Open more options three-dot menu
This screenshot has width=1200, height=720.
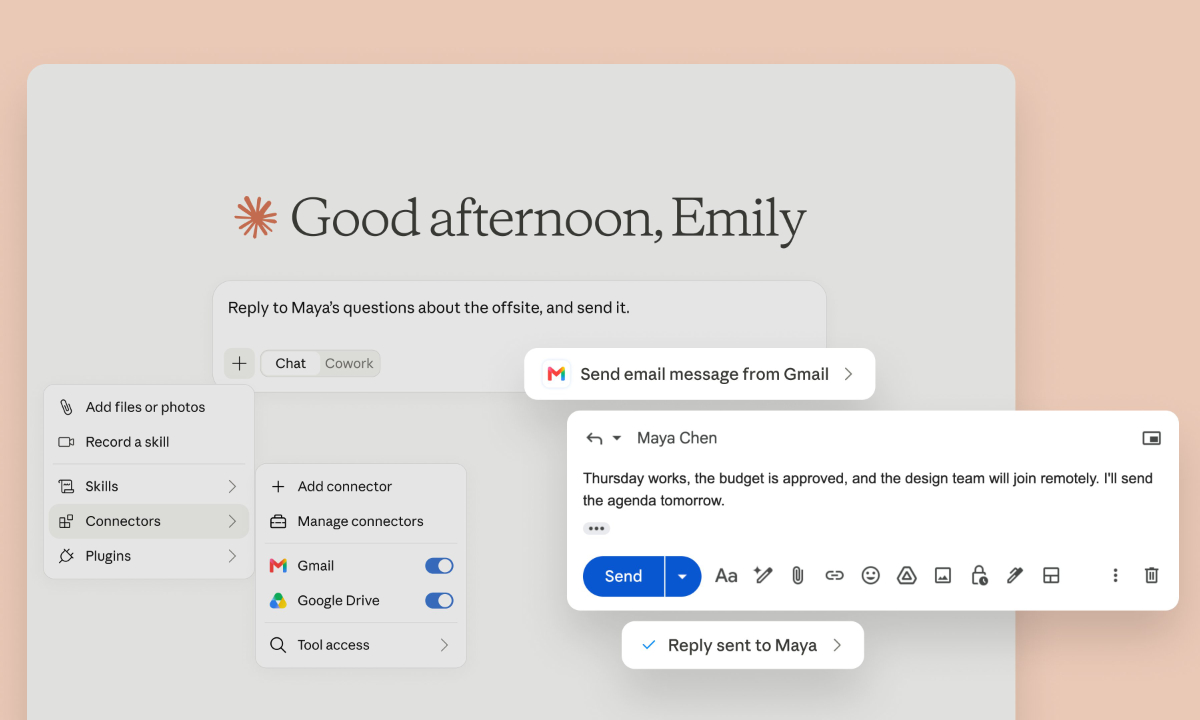[1115, 575]
